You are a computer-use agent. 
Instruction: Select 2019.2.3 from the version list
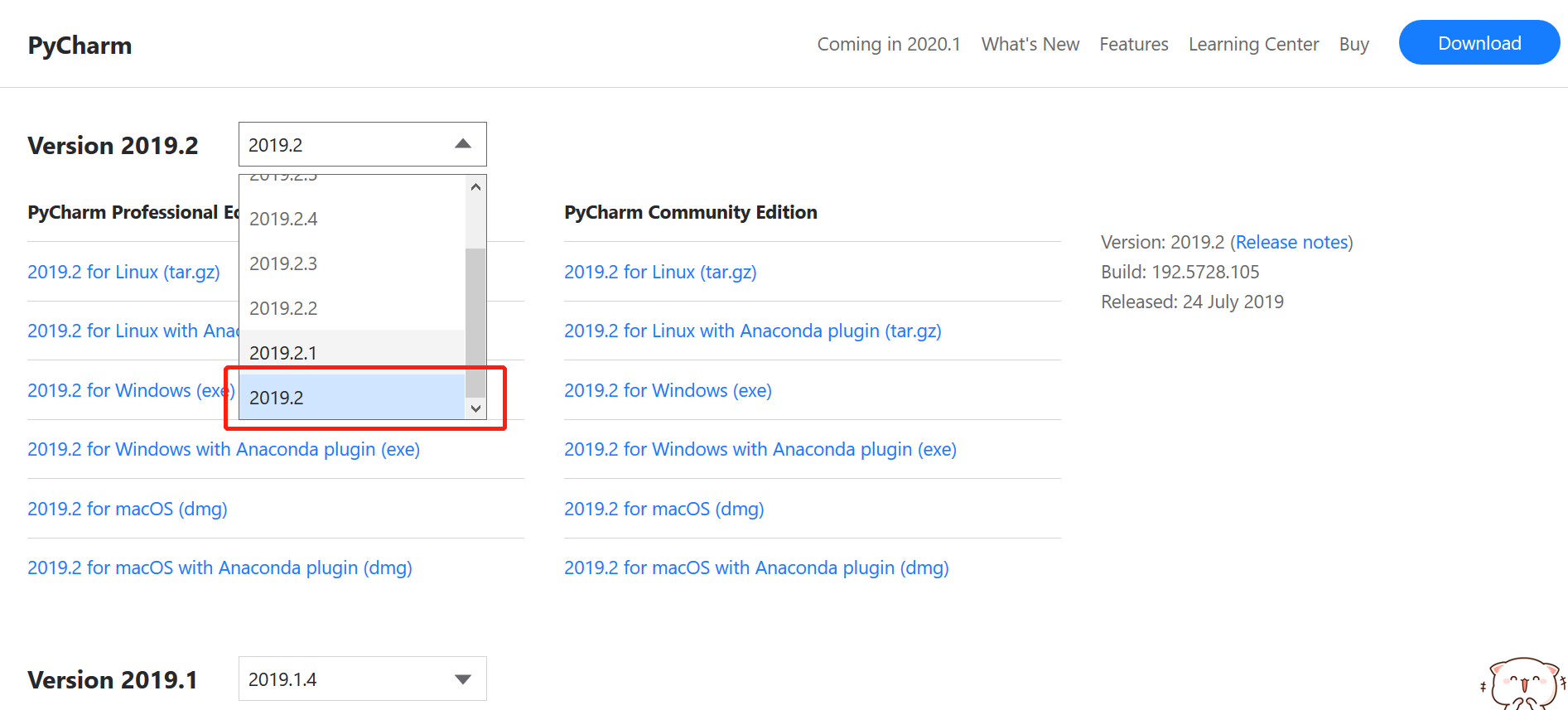(352, 263)
